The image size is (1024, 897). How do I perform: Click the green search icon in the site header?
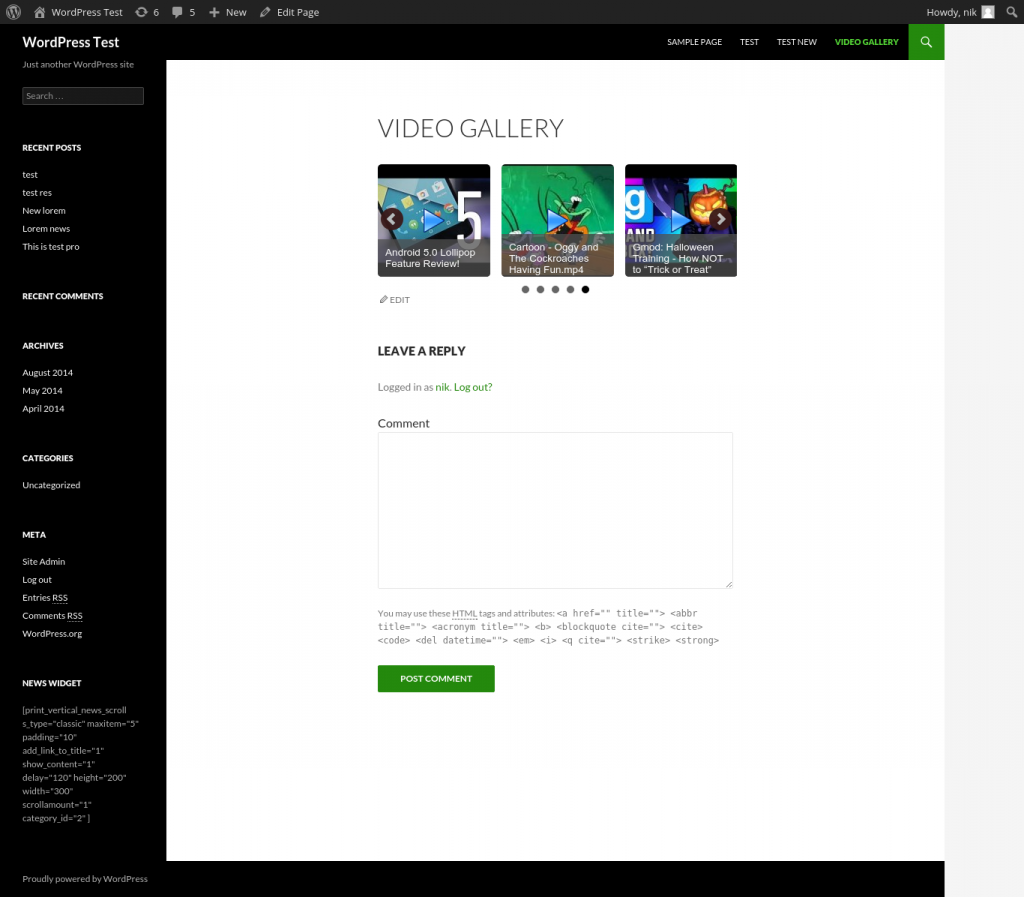point(925,42)
